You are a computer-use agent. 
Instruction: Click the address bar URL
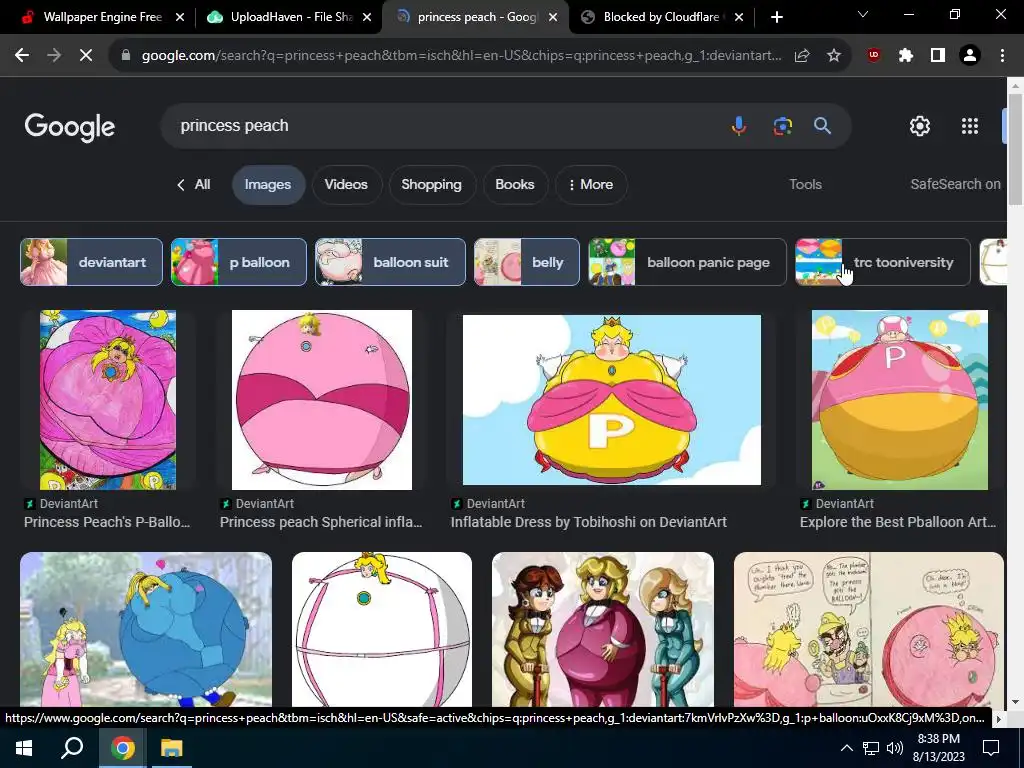[x=461, y=56]
